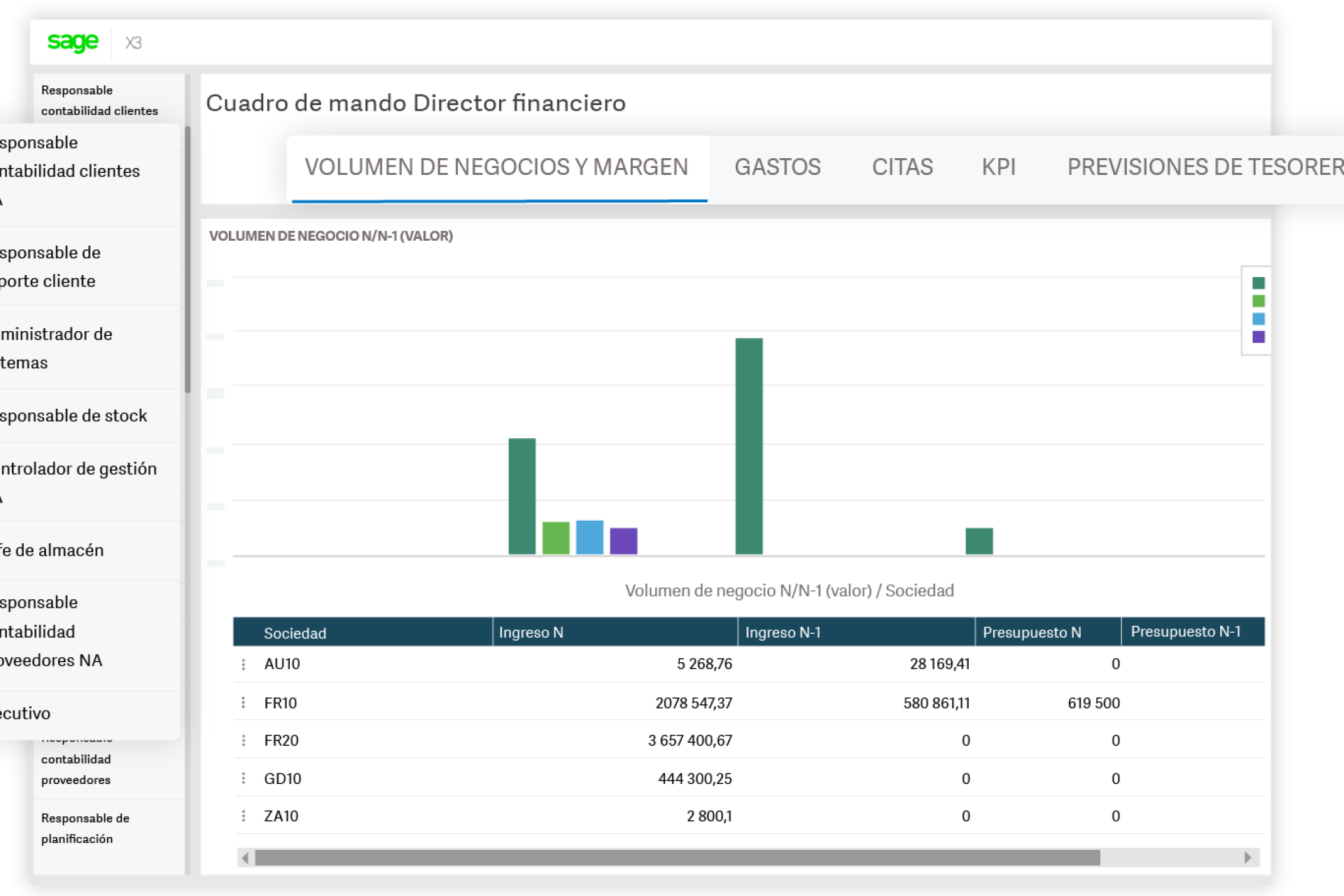Click value 580 861,11
The height and width of the screenshot is (896, 1344).
click(x=937, y=703)
